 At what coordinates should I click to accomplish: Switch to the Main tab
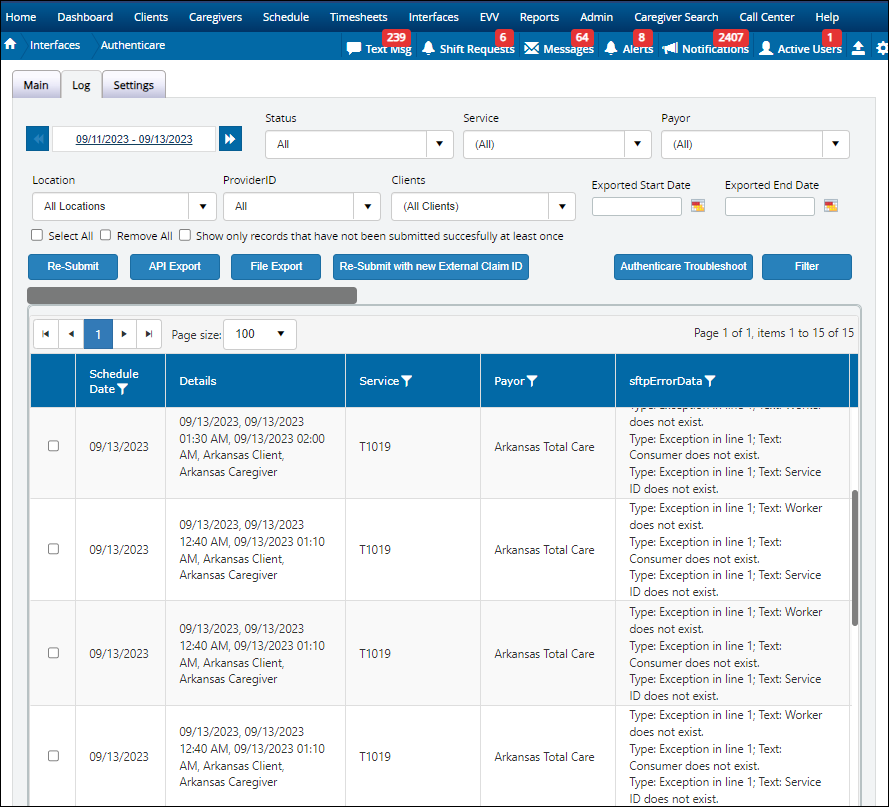pyautogui.click(x=36, y=85)
